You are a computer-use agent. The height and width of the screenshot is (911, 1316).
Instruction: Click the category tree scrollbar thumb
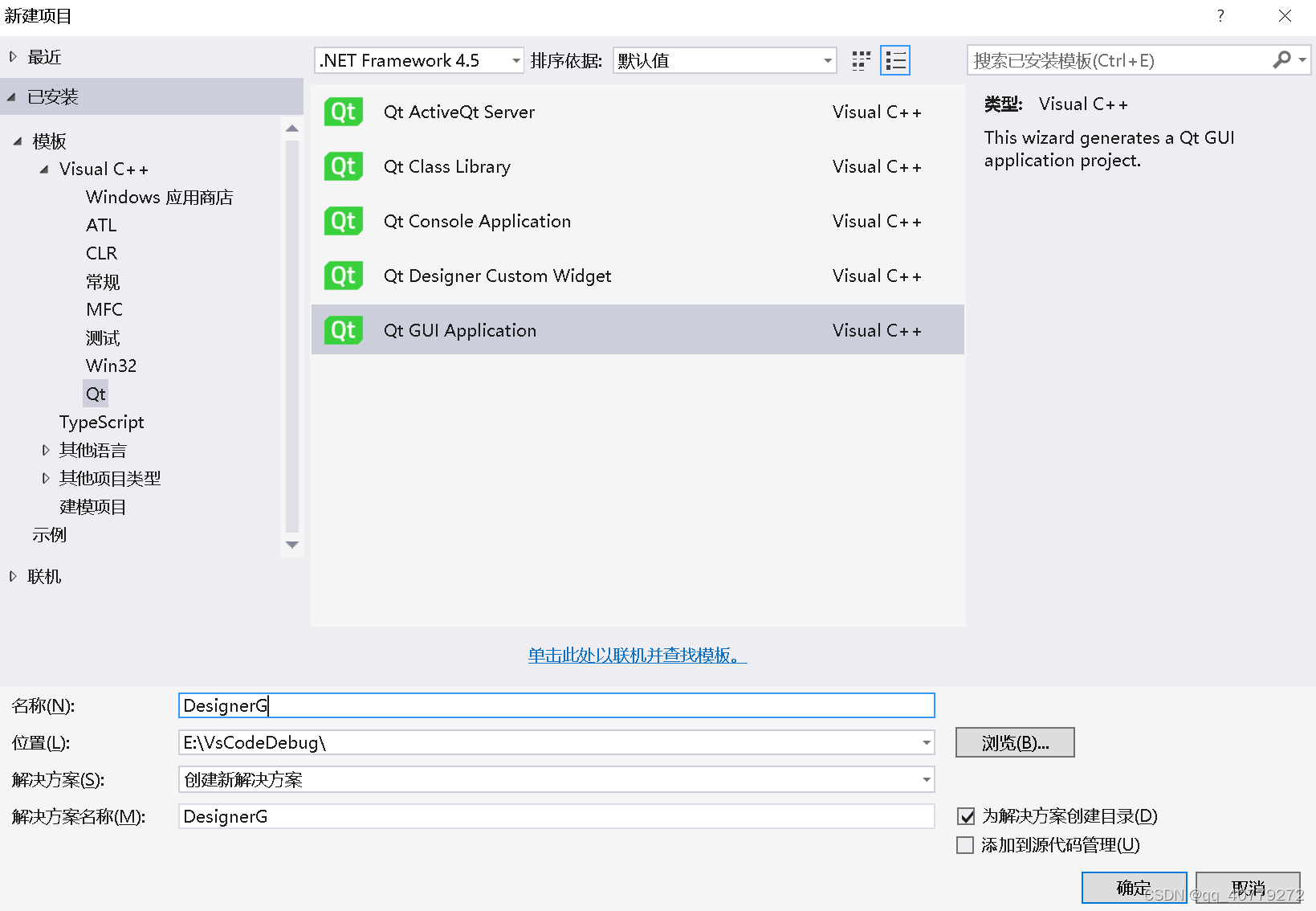point(292,336)
